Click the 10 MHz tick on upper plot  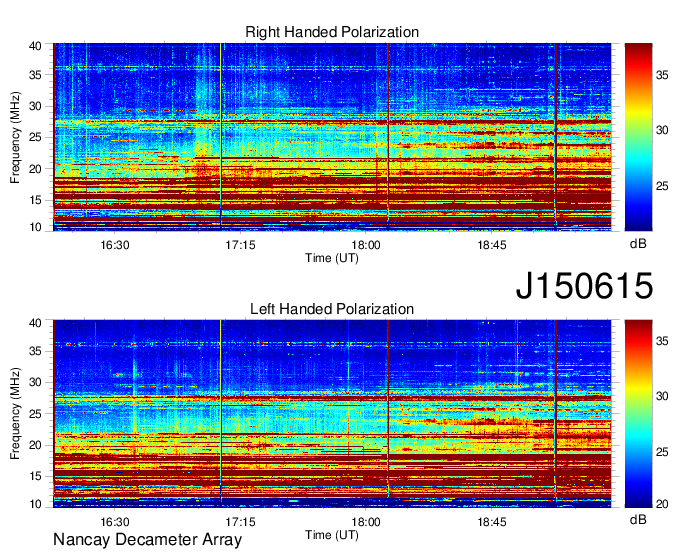[36, 227]
